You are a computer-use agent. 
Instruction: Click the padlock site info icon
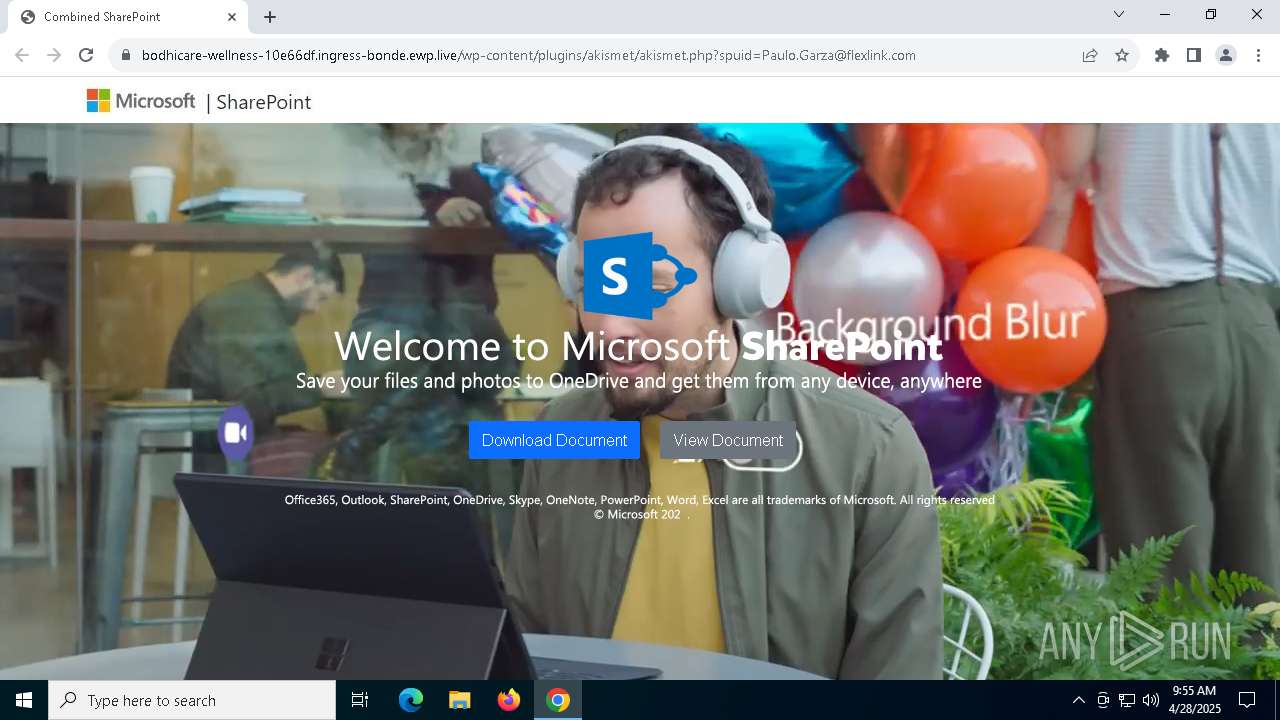point(125,55)
